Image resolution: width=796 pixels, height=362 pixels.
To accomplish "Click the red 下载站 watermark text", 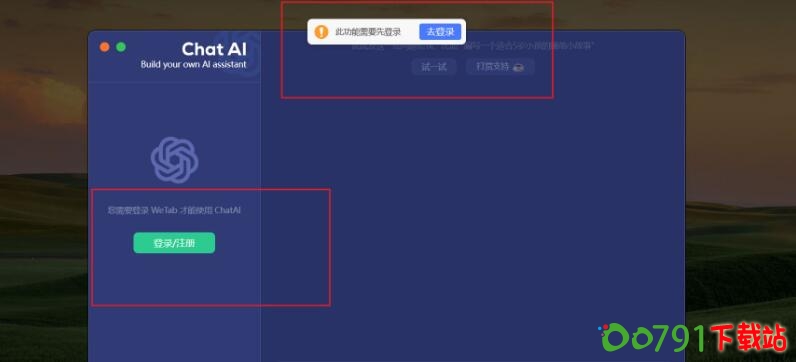I will click(749, 337).
